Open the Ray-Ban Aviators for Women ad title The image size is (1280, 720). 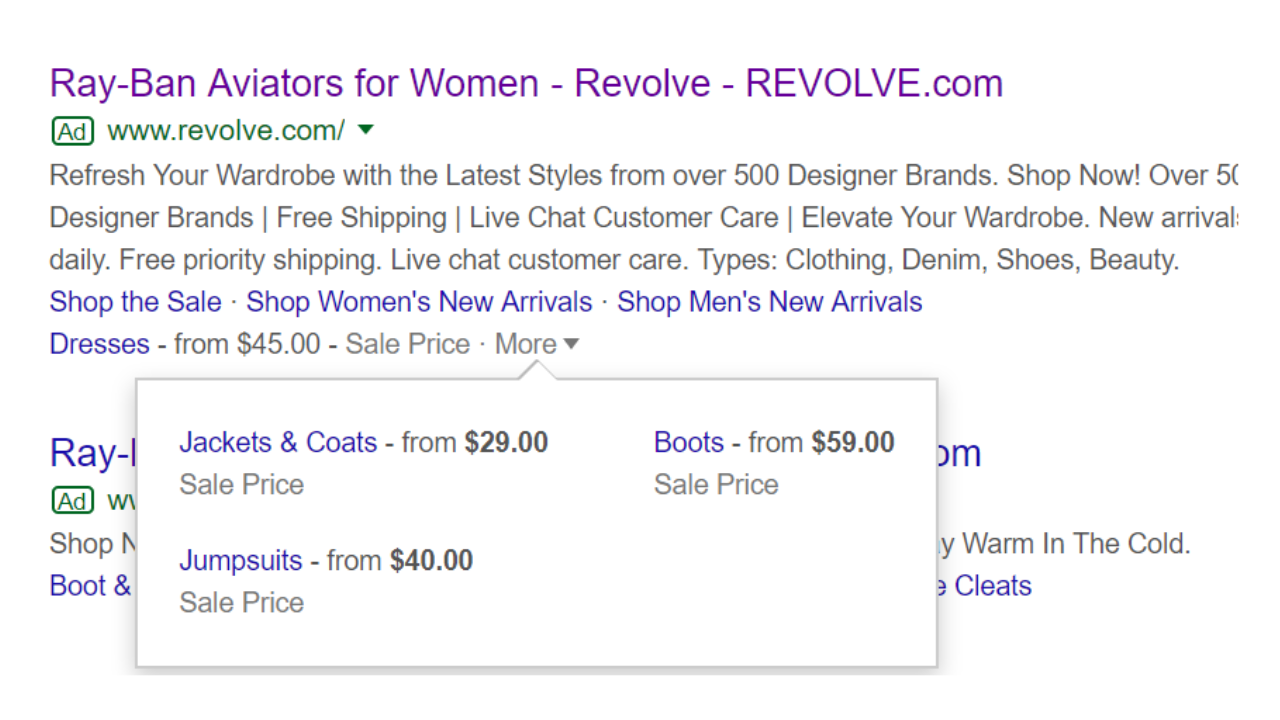pos(526,83)
